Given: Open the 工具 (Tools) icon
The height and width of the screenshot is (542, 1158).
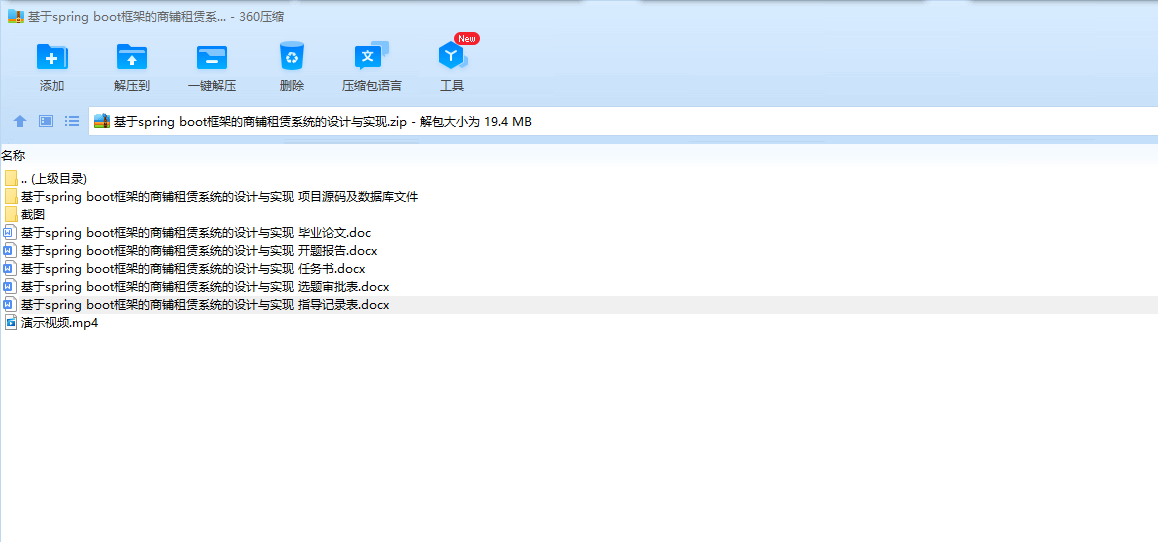Looking at the screenshot, I should (451, 56).
